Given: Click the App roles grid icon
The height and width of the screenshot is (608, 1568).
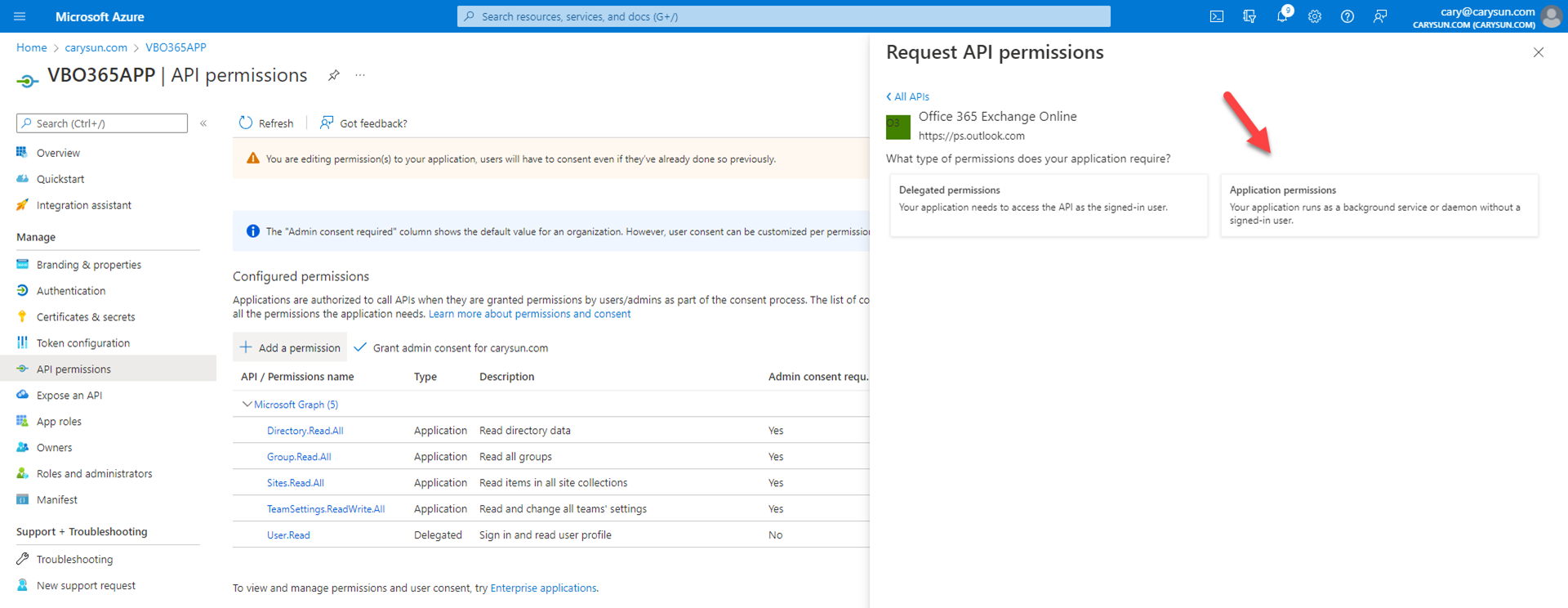Looking at the screenshot, I should (x=22, y=421).
